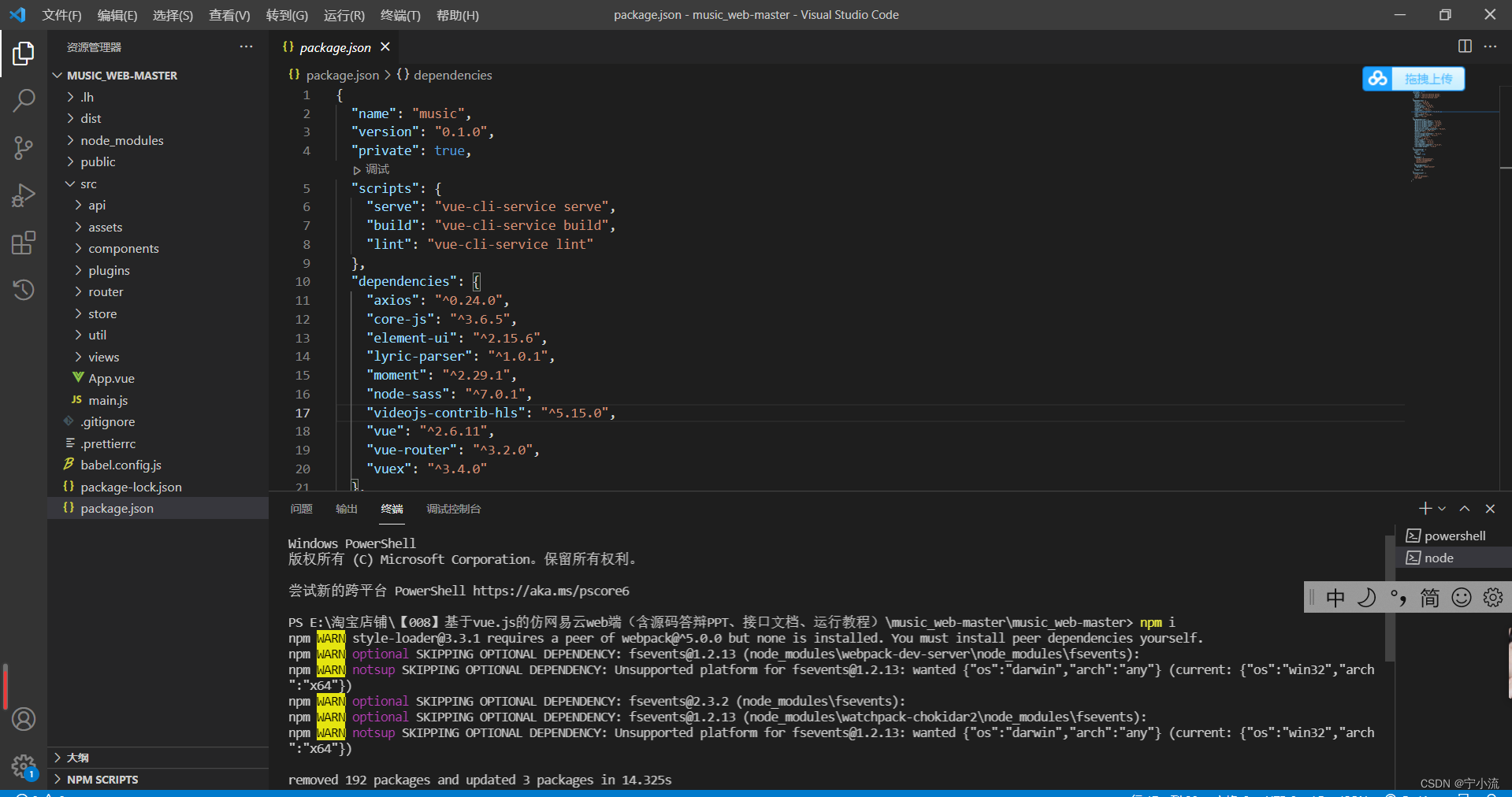
Task: Toggle IME half-moon width icon
Action: (x=1367, y=598)
